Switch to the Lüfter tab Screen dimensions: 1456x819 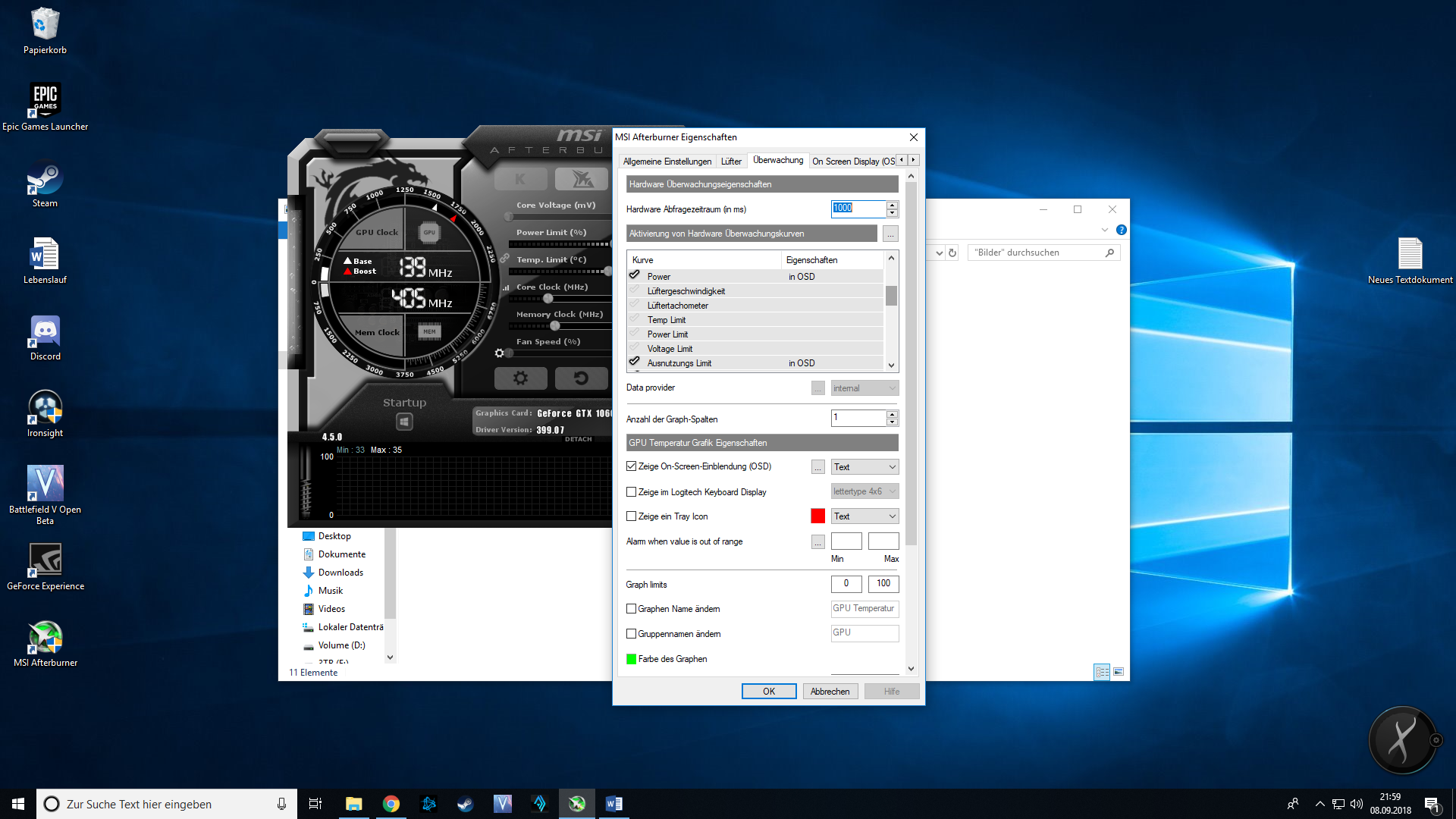(x=731, y=162)
